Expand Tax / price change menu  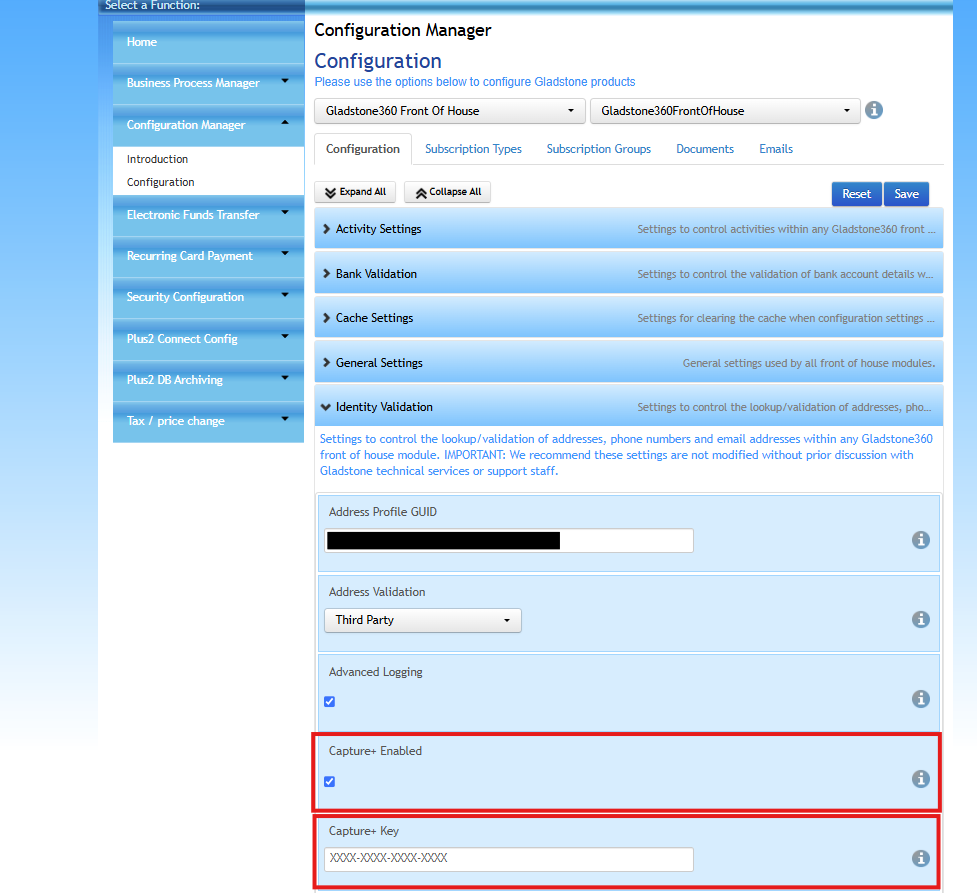[208, 421]
